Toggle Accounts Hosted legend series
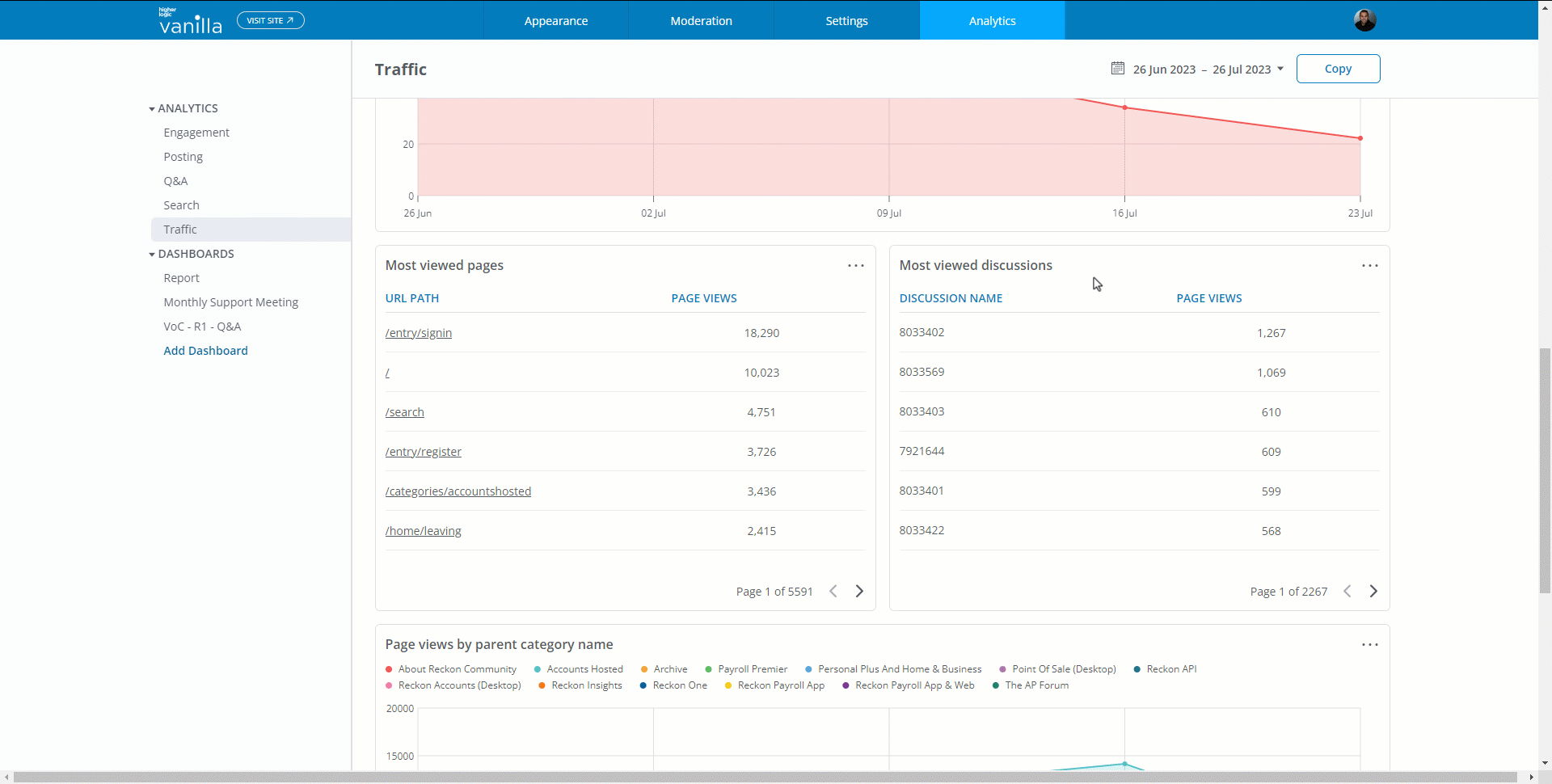This screenshot has height=784, width=1552. tap(579, 669)
